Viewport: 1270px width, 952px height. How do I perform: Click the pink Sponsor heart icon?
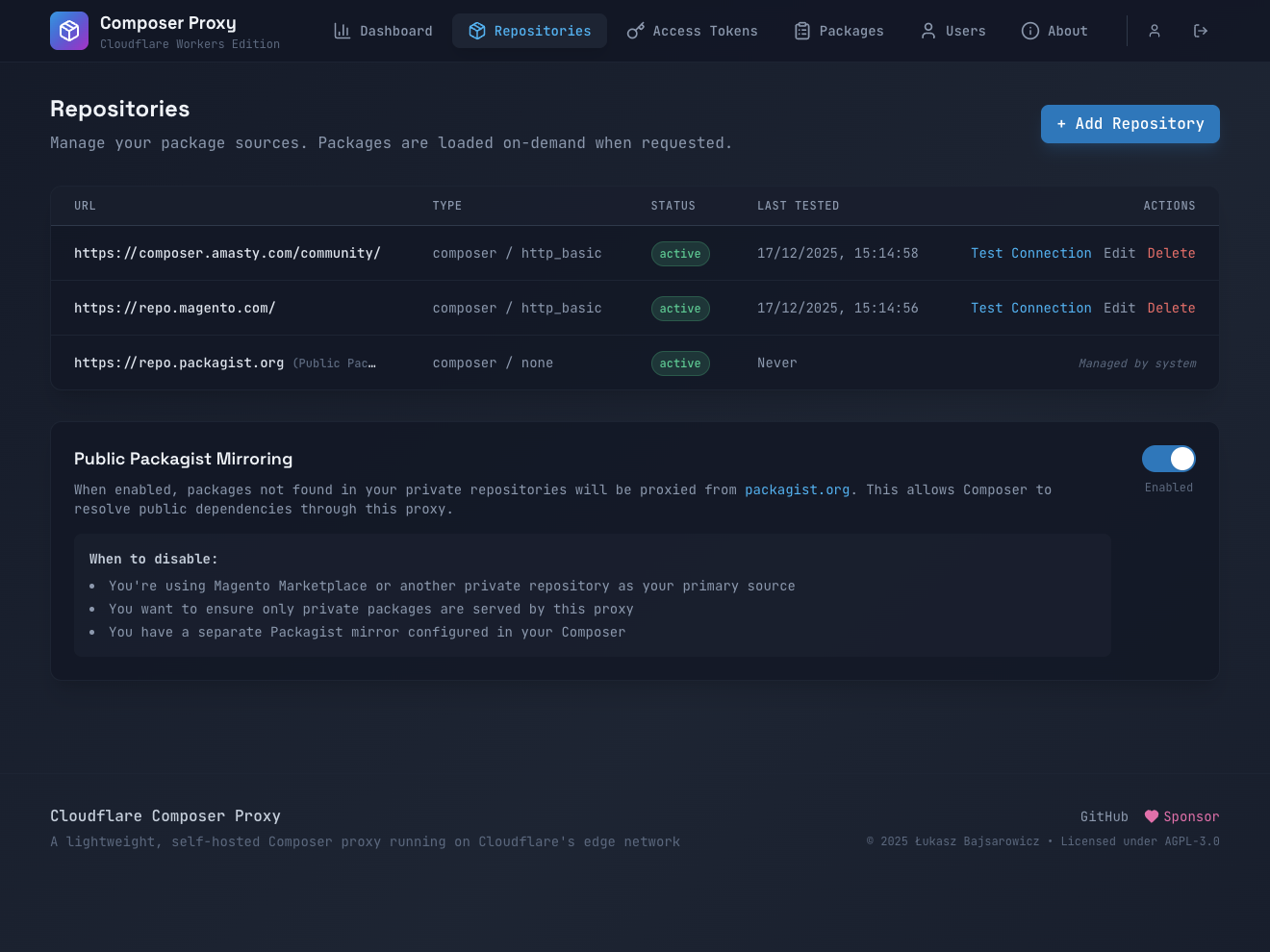pos(1151,816)
